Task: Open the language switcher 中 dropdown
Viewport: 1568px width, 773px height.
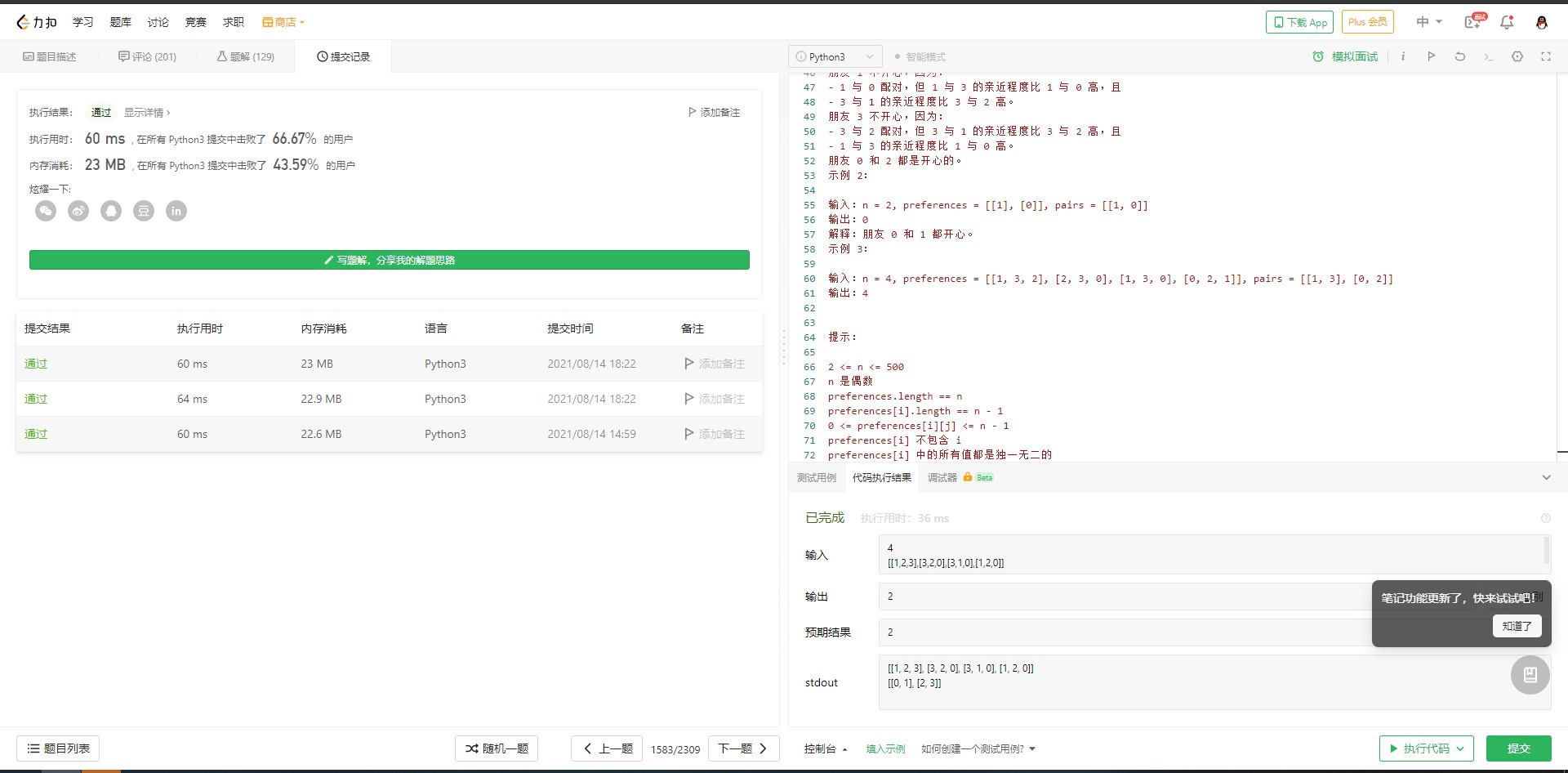Action: 1429,22
